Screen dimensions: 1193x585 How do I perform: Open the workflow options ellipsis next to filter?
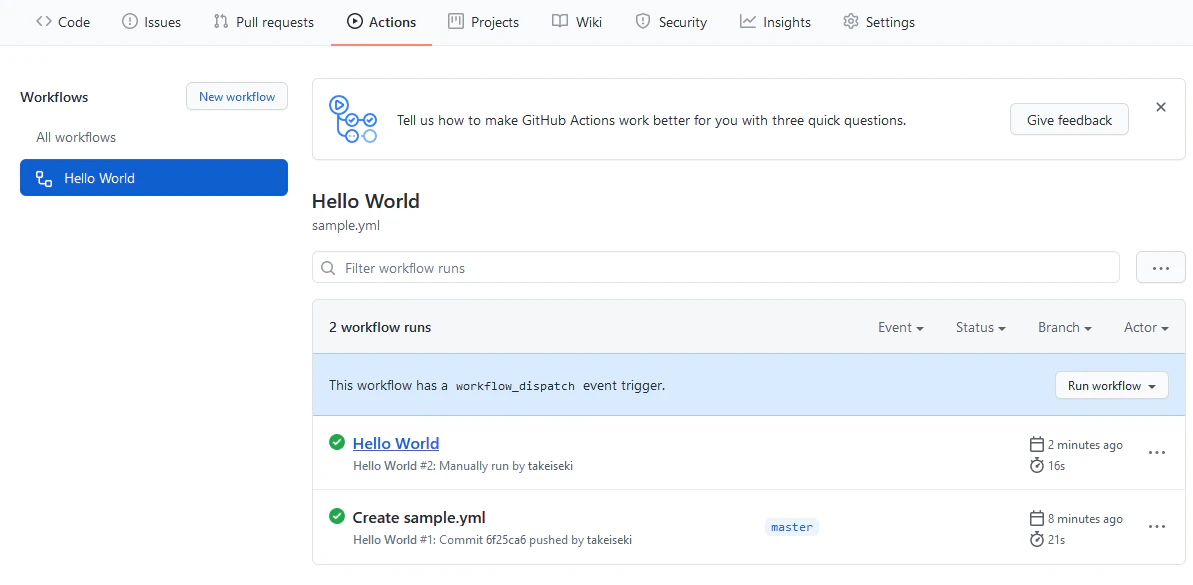[x=1160, y=268]
